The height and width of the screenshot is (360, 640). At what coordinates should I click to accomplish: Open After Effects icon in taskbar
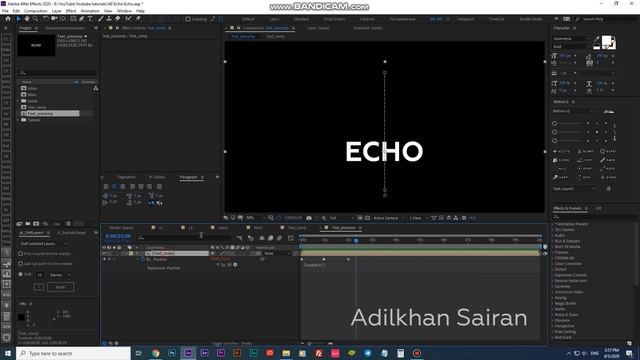188,353
